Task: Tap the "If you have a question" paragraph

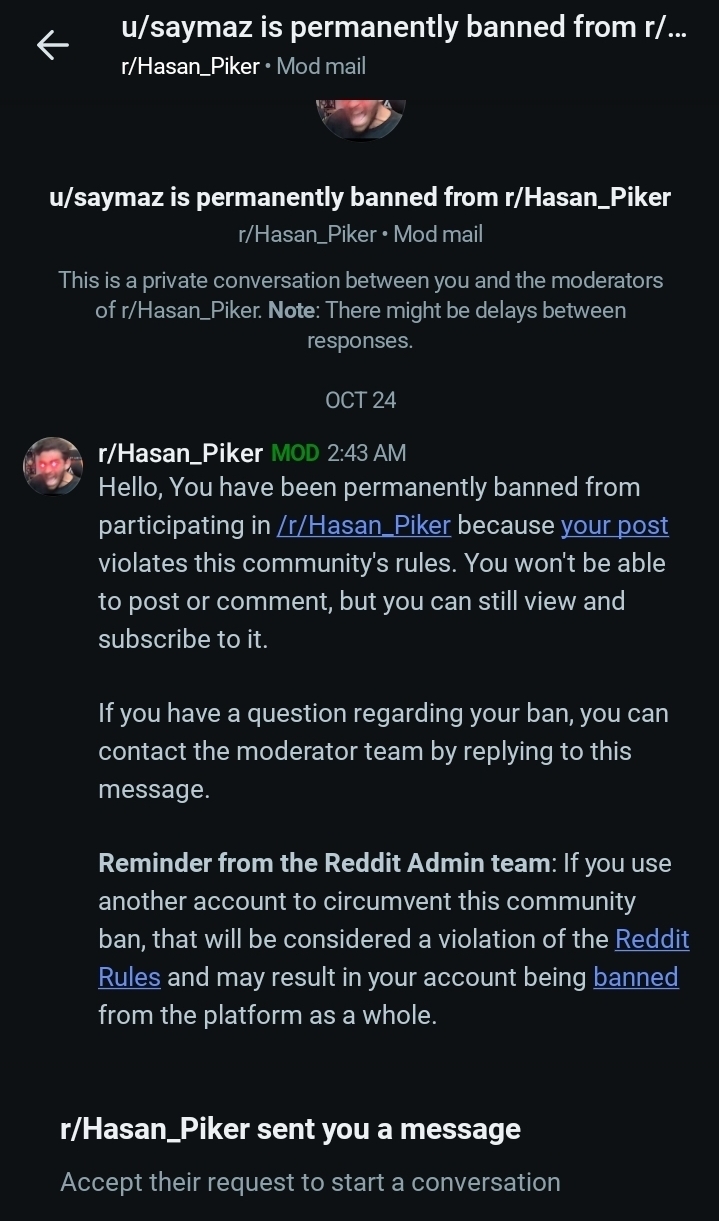Action: point(383,751)
